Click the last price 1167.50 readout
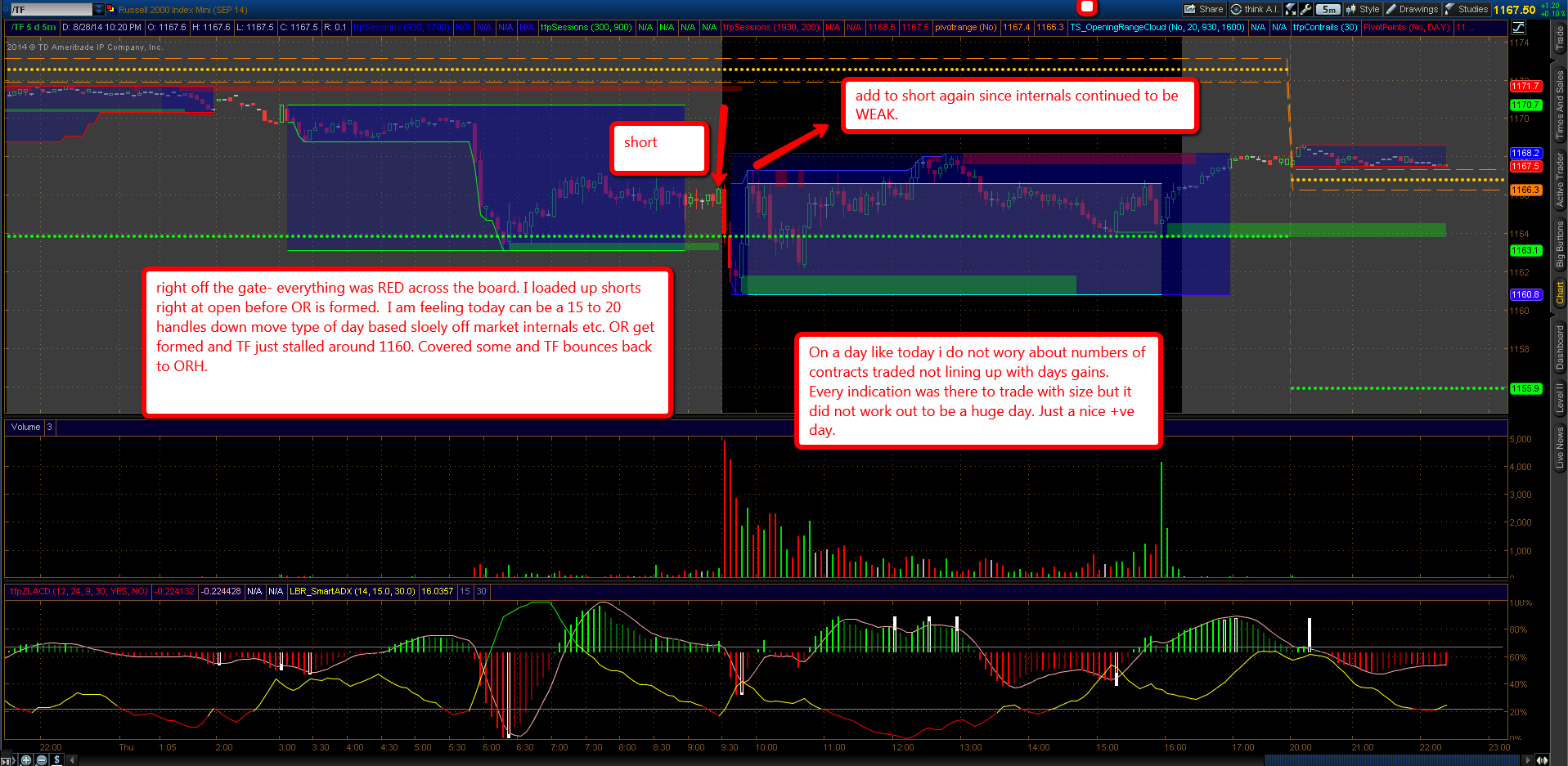1568x766 pixels. click(x=1514, y=10)
